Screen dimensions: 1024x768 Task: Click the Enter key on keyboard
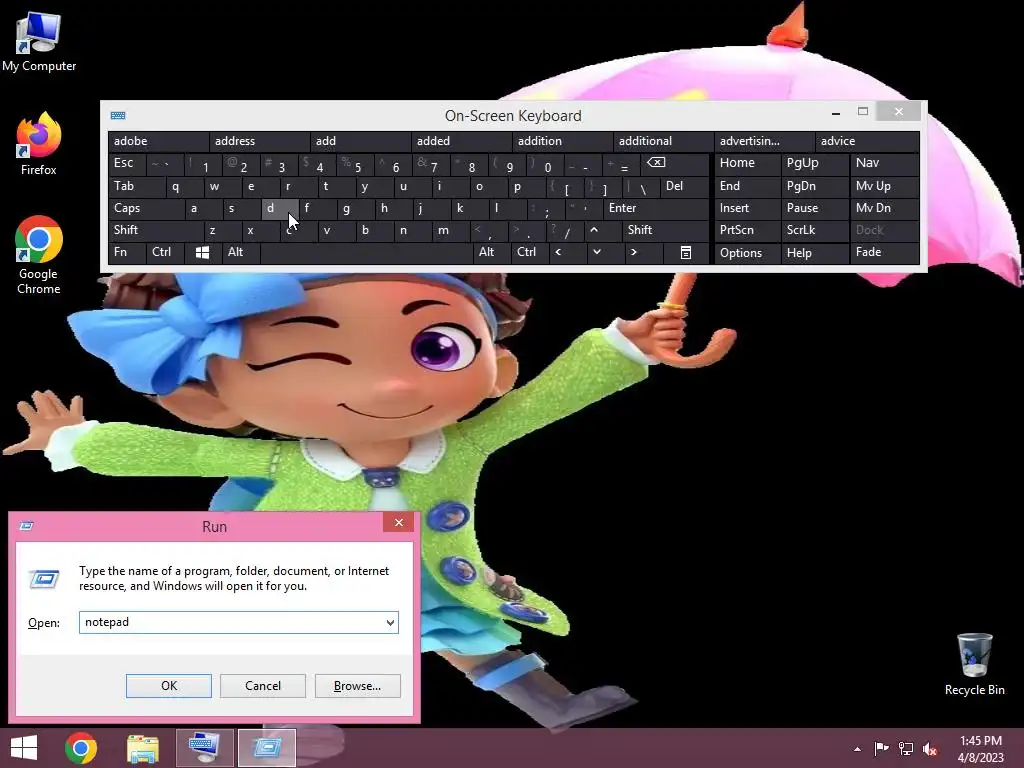pyautogui.click(x=656, y=208)
